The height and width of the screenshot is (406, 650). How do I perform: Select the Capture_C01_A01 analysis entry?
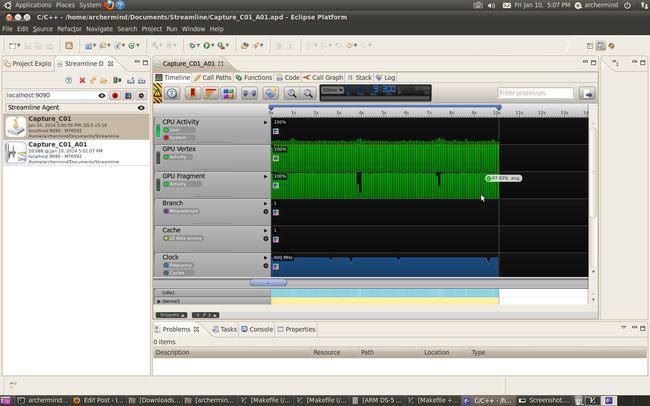click(x=76, y=153)
